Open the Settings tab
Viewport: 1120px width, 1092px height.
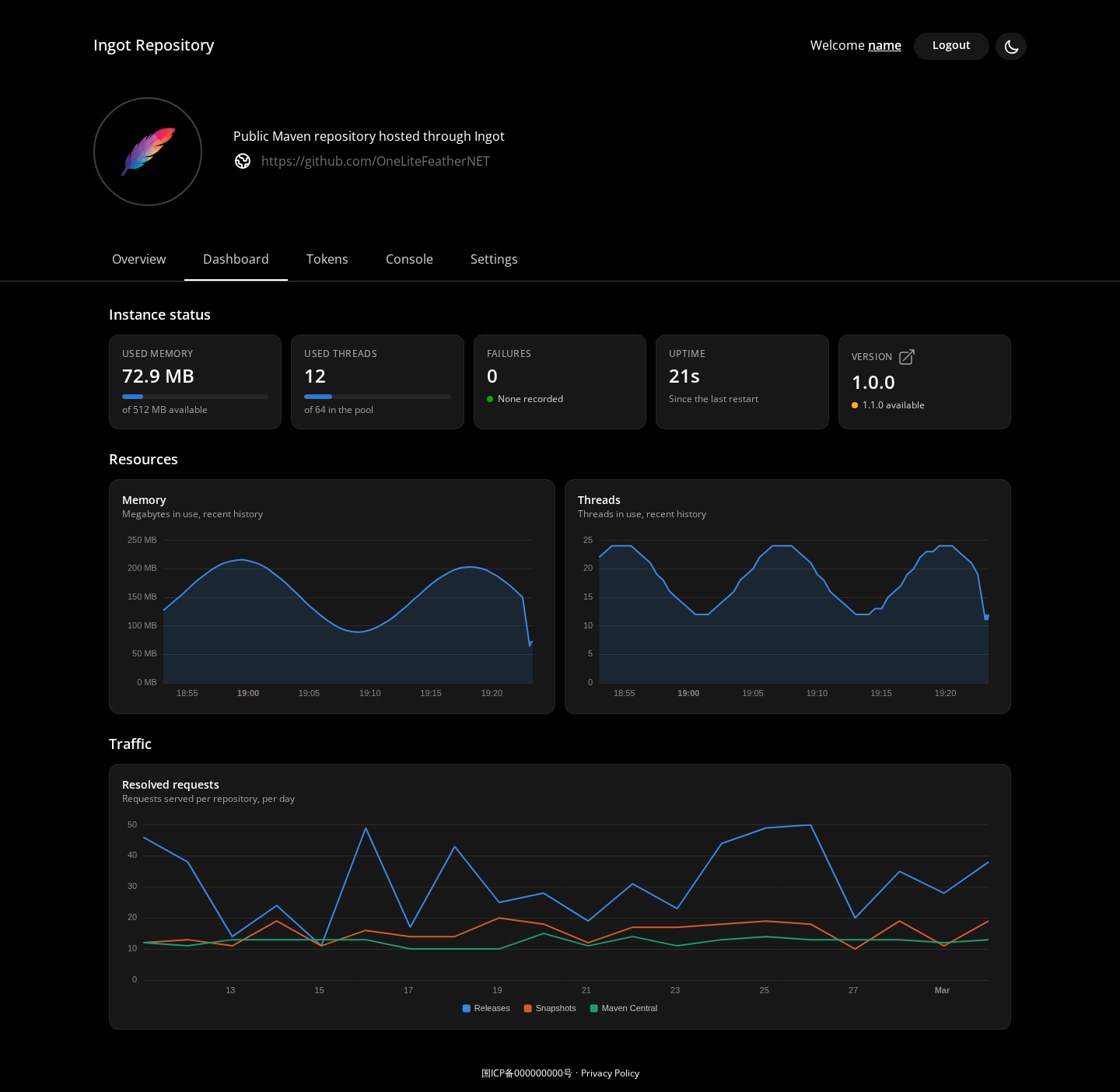click(494, 259)
